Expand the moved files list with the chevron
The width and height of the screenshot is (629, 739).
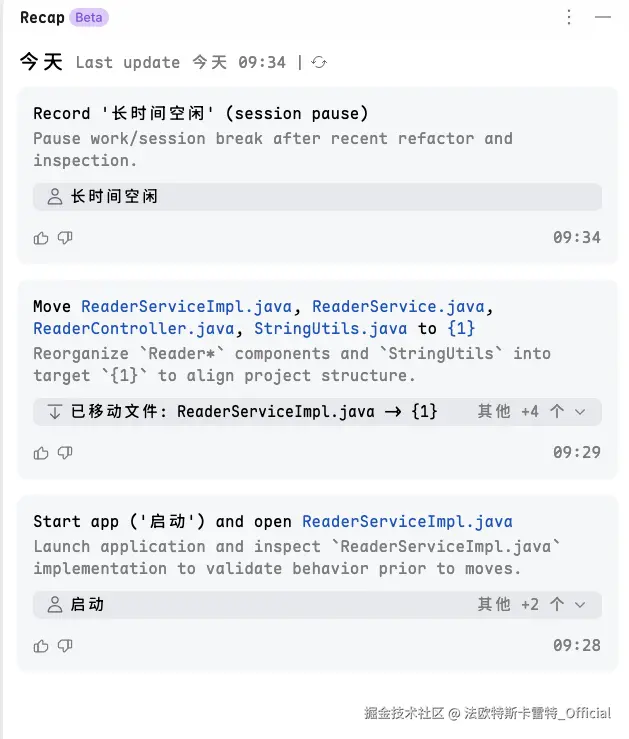(x=580, y=411)
